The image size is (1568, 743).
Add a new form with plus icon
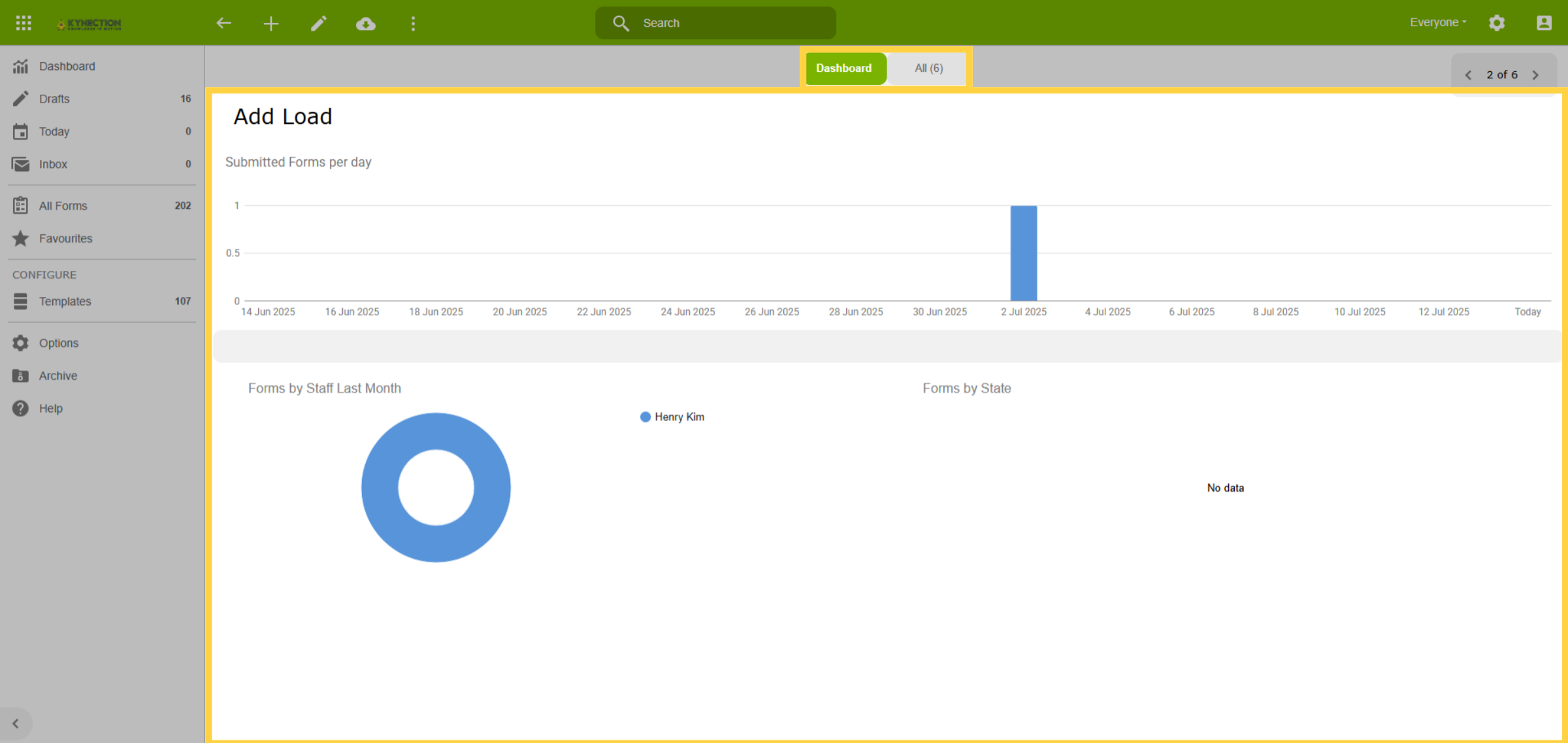271,24
